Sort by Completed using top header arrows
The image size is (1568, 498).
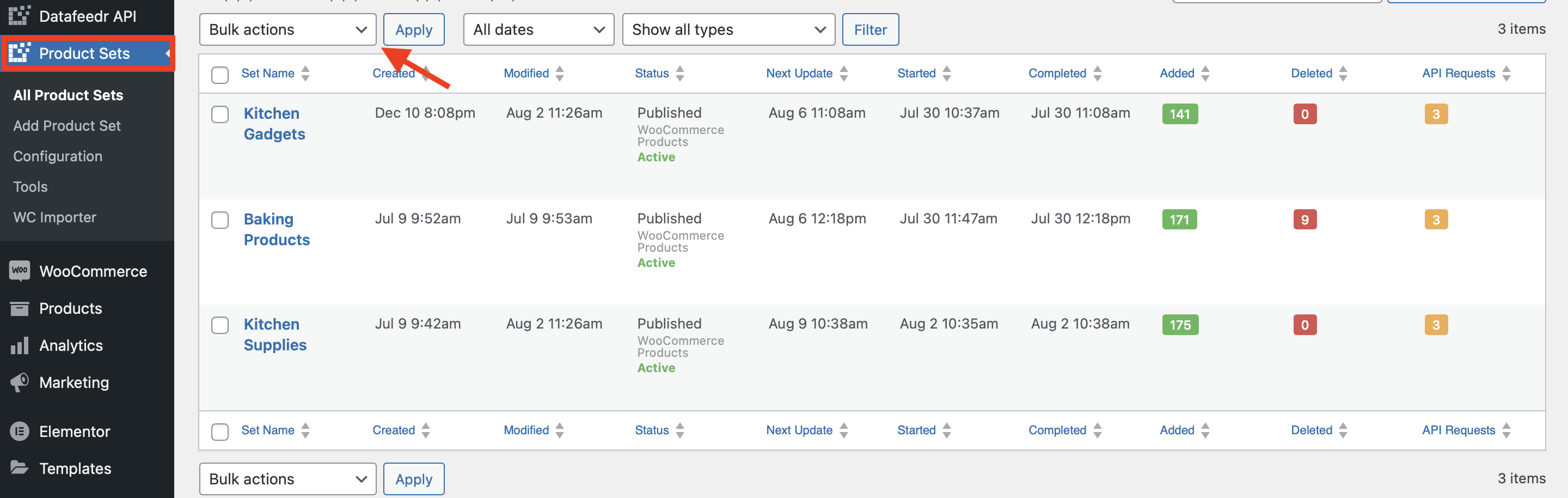1098,73
